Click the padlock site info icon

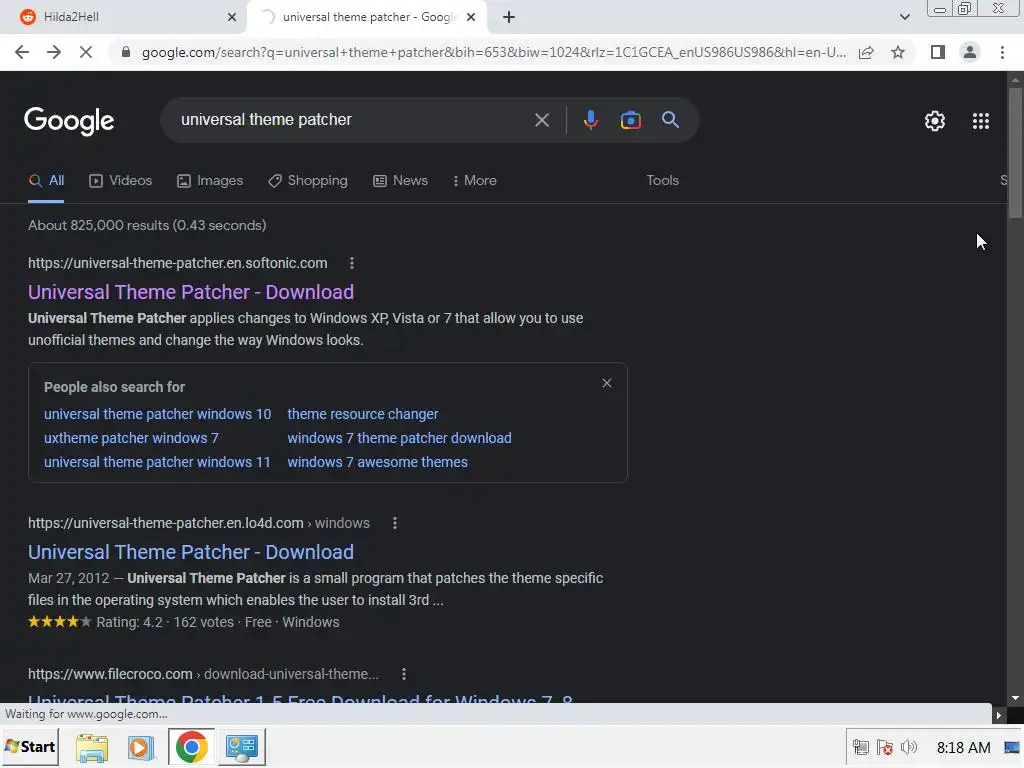pos(126,52)
